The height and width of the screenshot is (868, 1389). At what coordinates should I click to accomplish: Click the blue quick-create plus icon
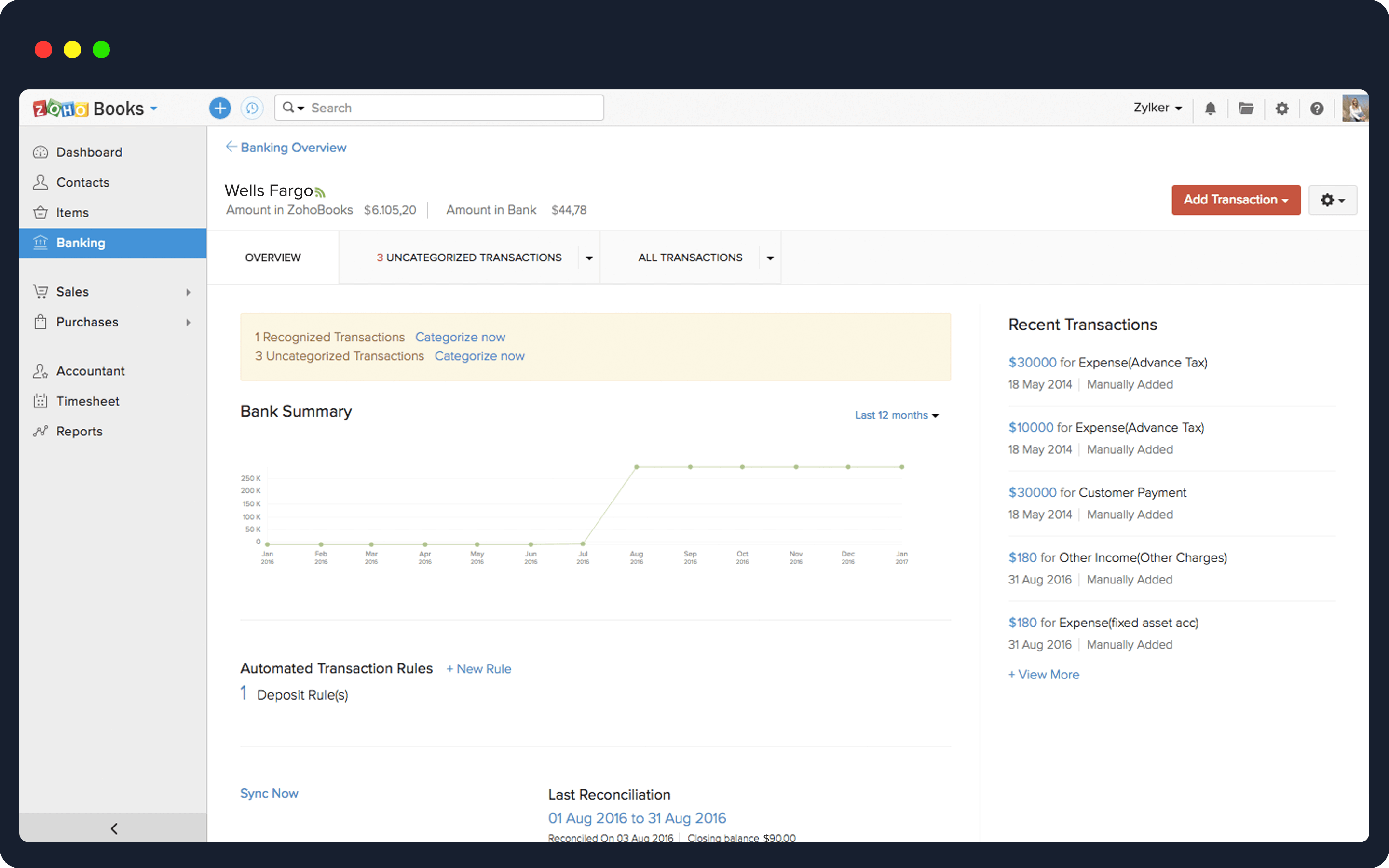point(219,108)
